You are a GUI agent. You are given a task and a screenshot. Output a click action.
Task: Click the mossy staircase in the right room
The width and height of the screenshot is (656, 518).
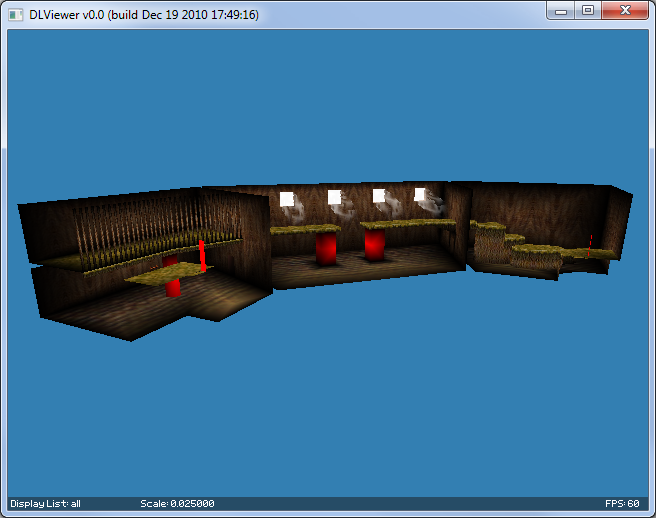[x=510, y=245]
